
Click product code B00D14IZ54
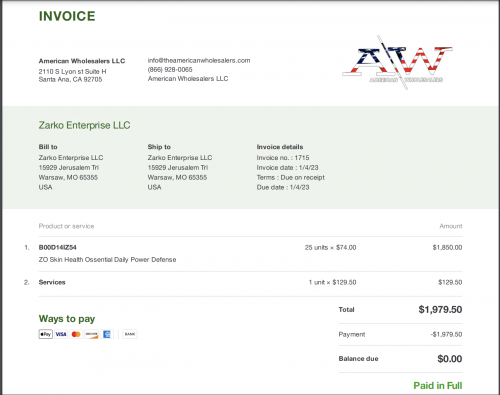[58, 247]
